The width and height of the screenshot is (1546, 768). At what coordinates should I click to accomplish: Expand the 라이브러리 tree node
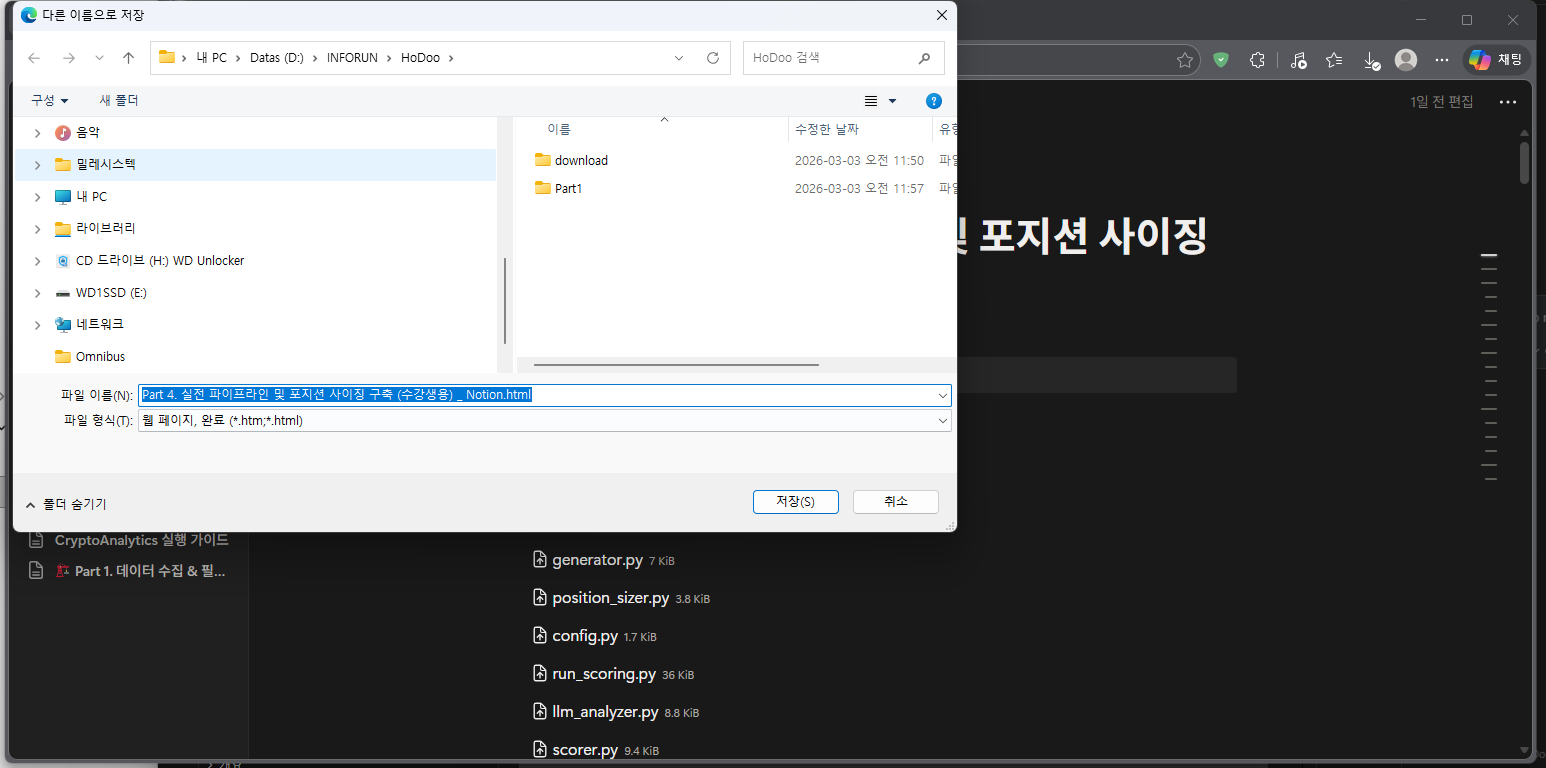pyautogui.click(x=38, y=229)
